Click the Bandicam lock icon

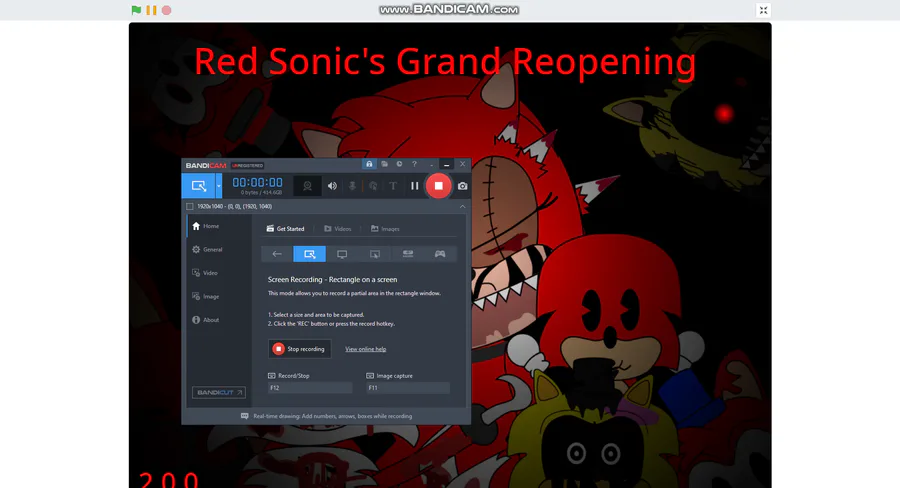click(369, 164)
